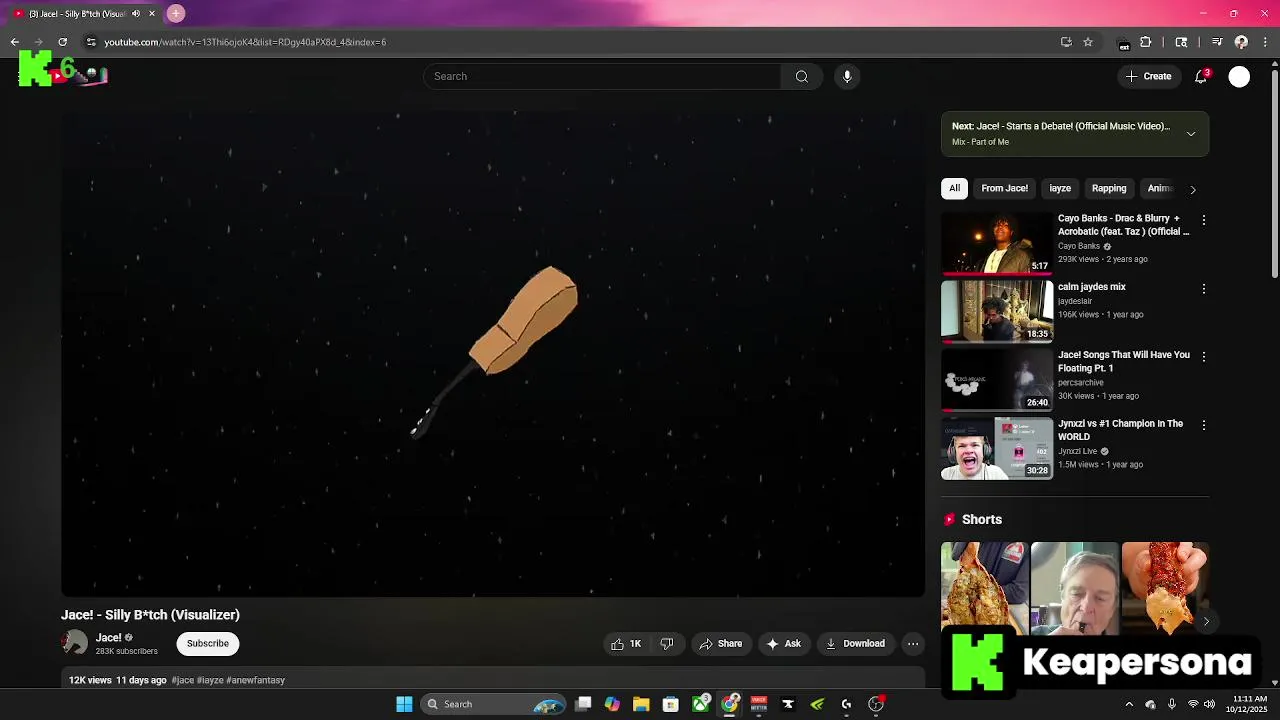This screenshot has width=1280, height=720.
Task: Show hidden system tray icons
Action: point(1129,704)
